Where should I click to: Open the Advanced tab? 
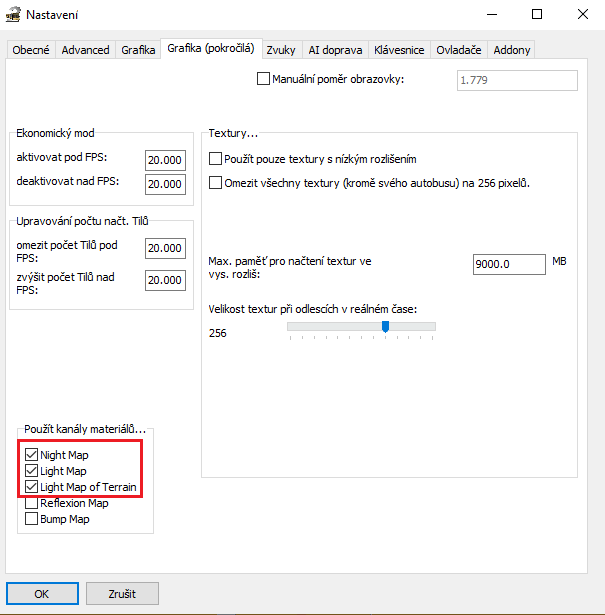pyautogui.click(x=85, y=50)
